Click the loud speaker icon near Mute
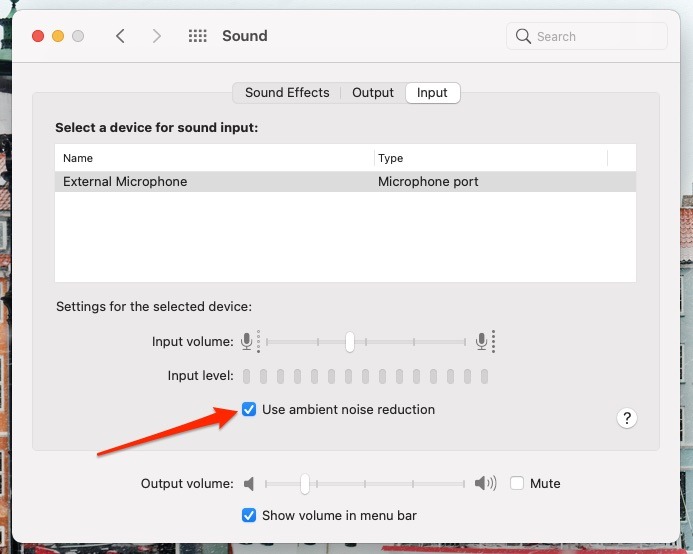This screenshot has width=693, height=554. (x=485, y=483)
